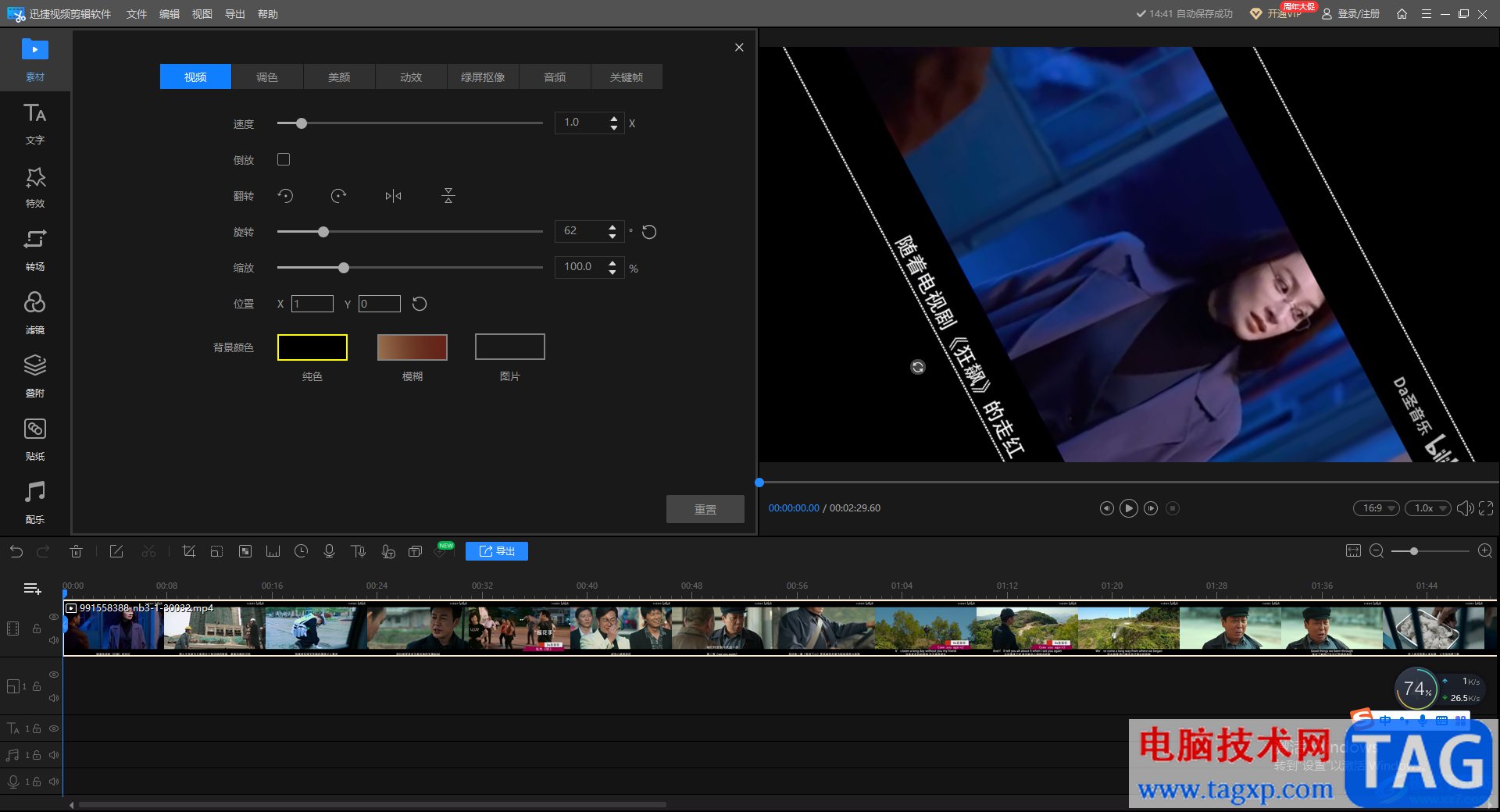Toggle visibility of the main video track
Image resolution: width=1500 pixels, height=812 pixels.
pos(54,617)
